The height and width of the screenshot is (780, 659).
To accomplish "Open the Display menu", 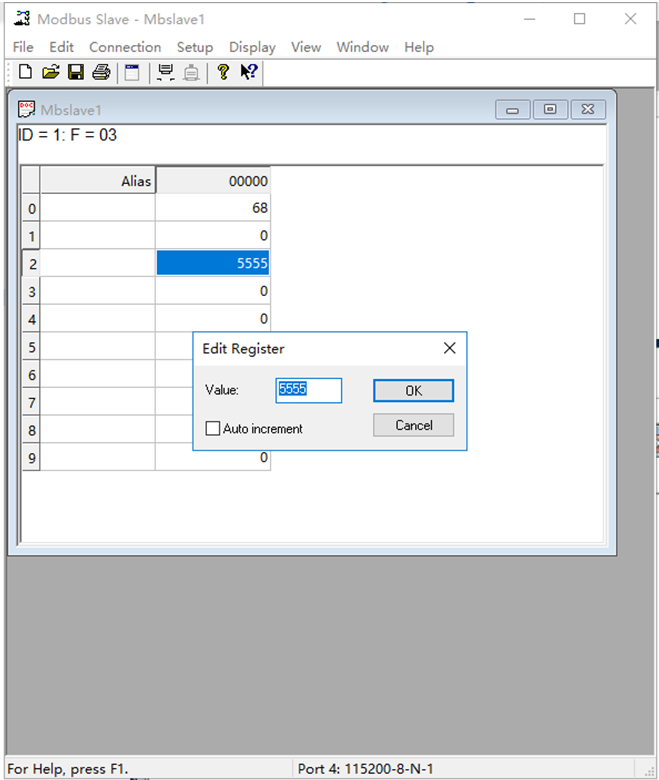I will pos(252,47).
